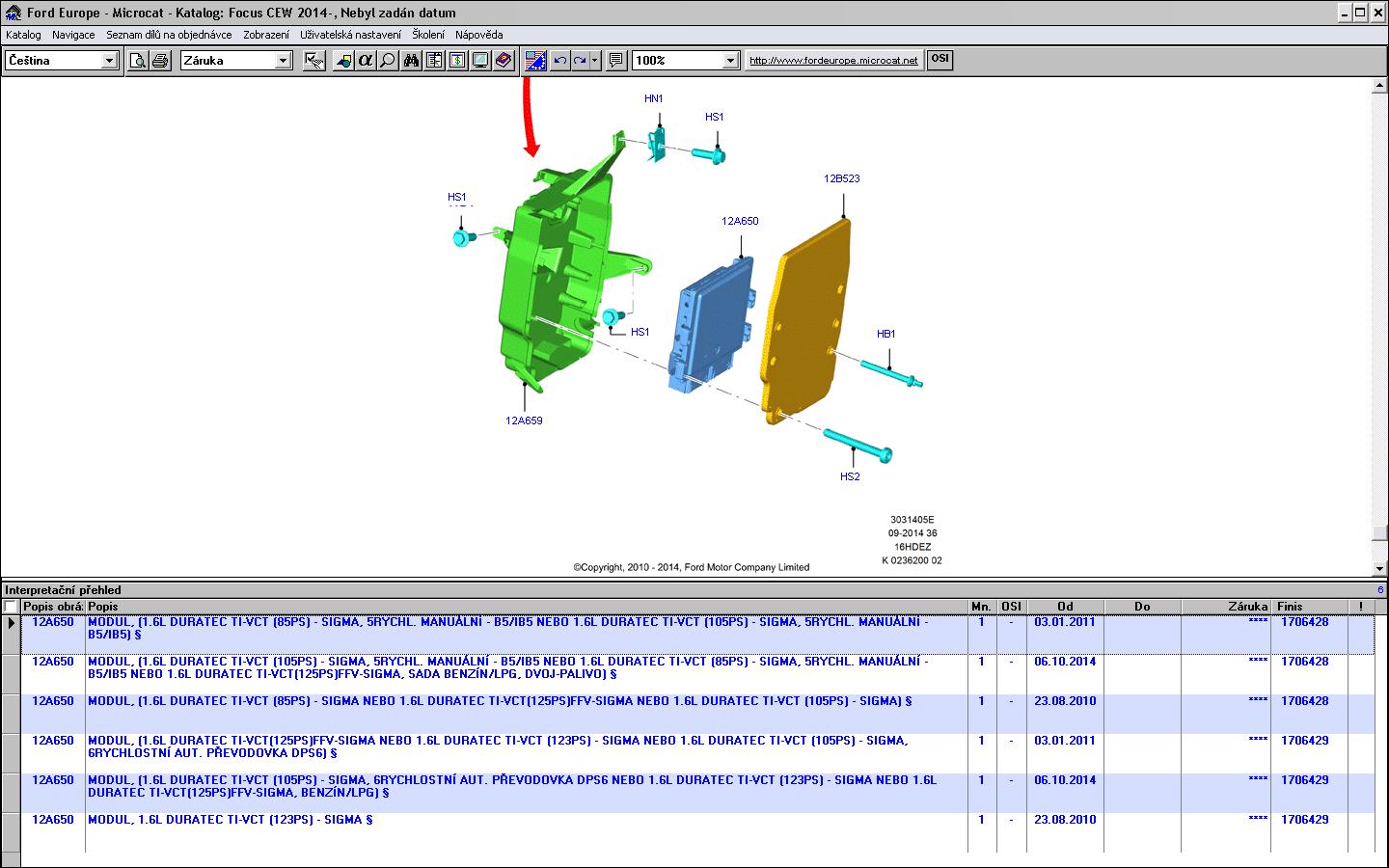Click the book icon in toolbar

coord(504,61)
